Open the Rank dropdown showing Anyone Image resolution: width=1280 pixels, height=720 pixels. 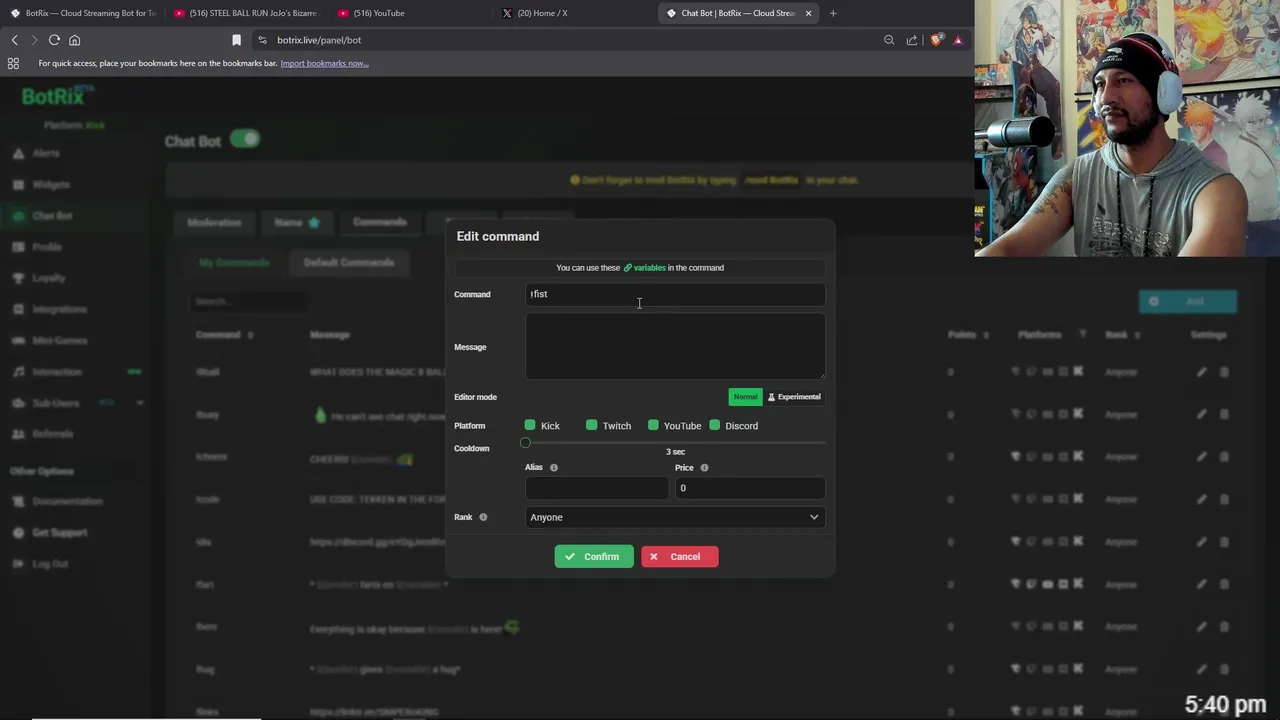pyautogui.click(x=675, y=517)
